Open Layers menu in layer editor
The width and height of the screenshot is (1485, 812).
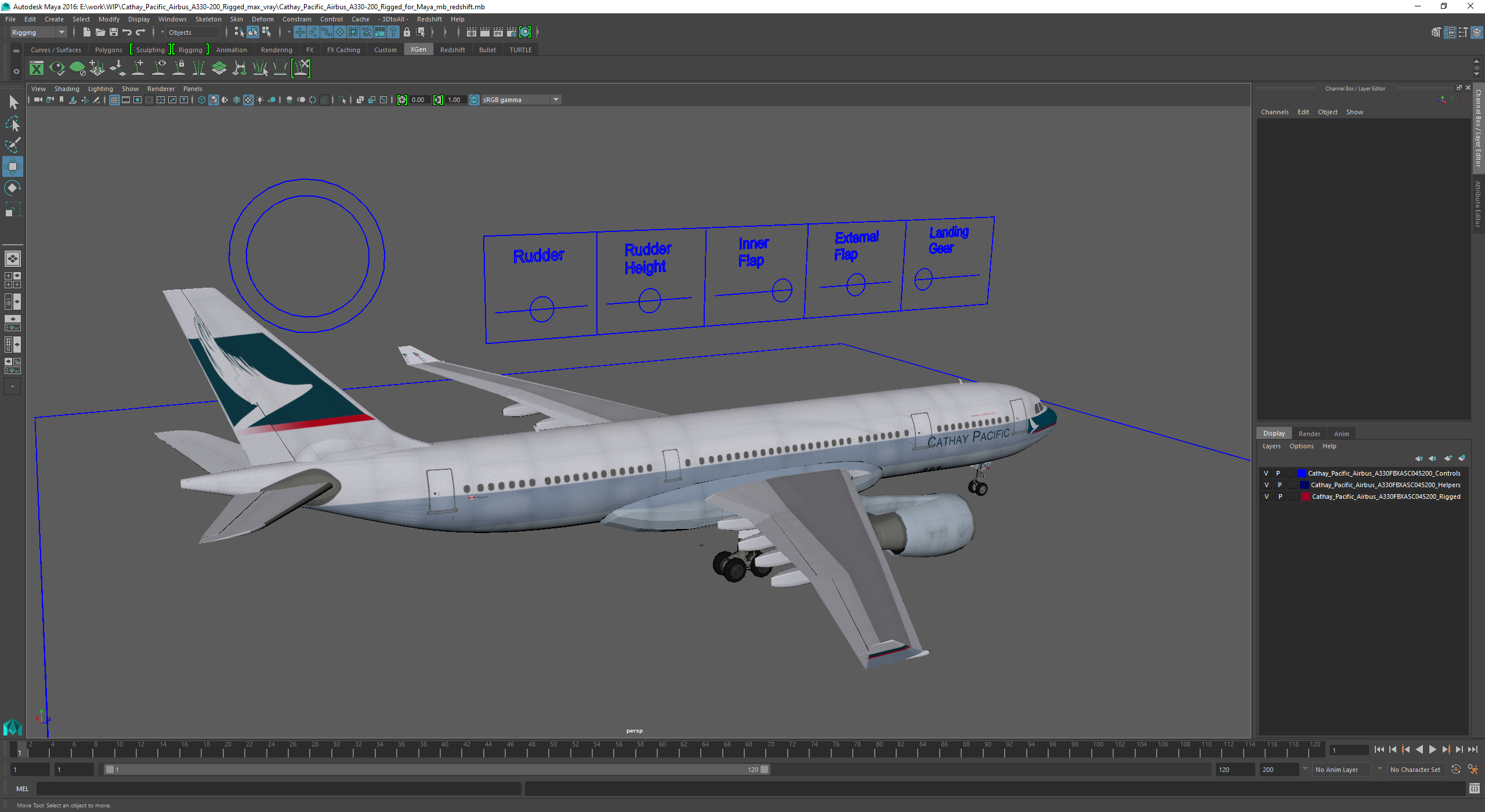point(1272,446)
